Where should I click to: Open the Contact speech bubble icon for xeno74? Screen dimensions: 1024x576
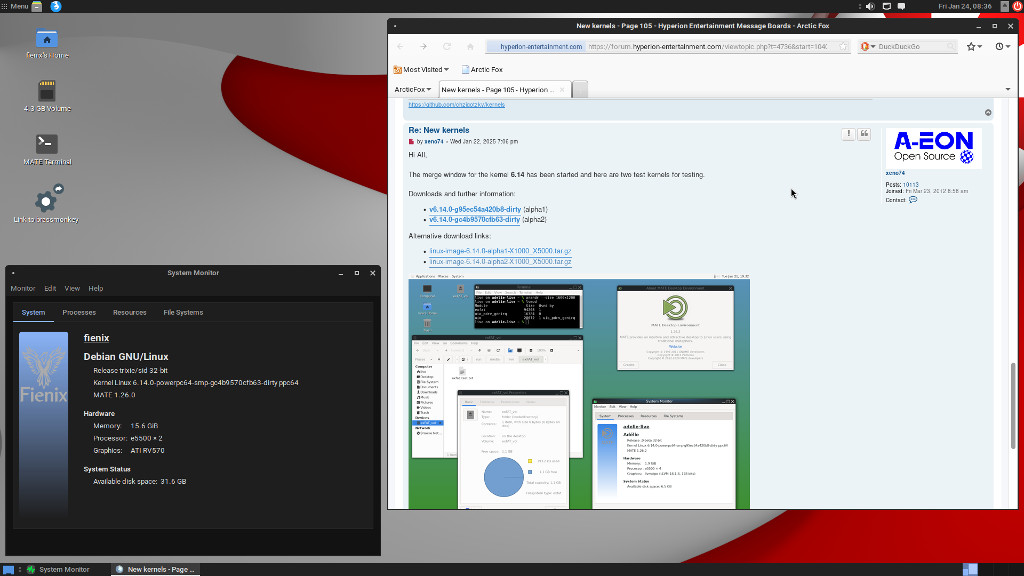coord(913,200)
